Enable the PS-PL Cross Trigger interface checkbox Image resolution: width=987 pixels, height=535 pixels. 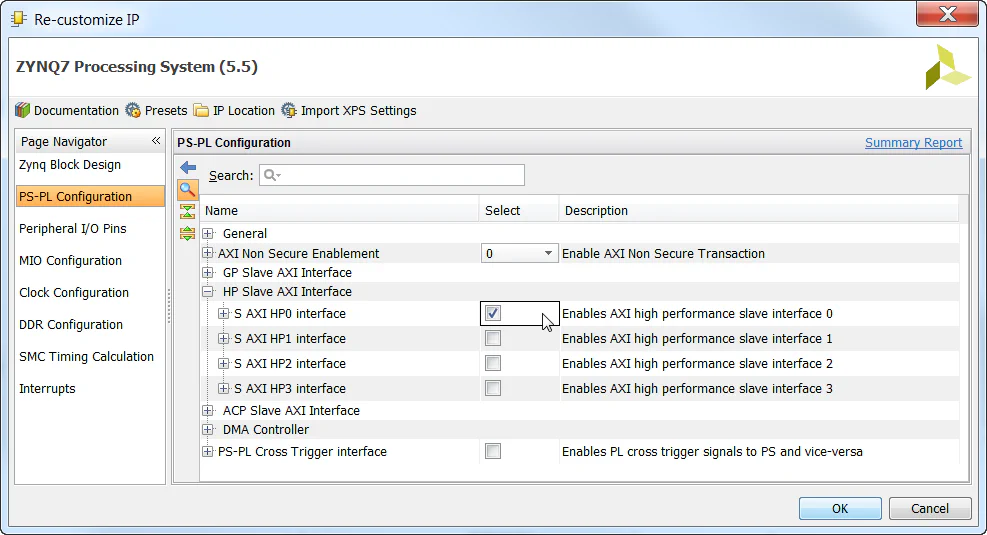(x=493, y=451)
